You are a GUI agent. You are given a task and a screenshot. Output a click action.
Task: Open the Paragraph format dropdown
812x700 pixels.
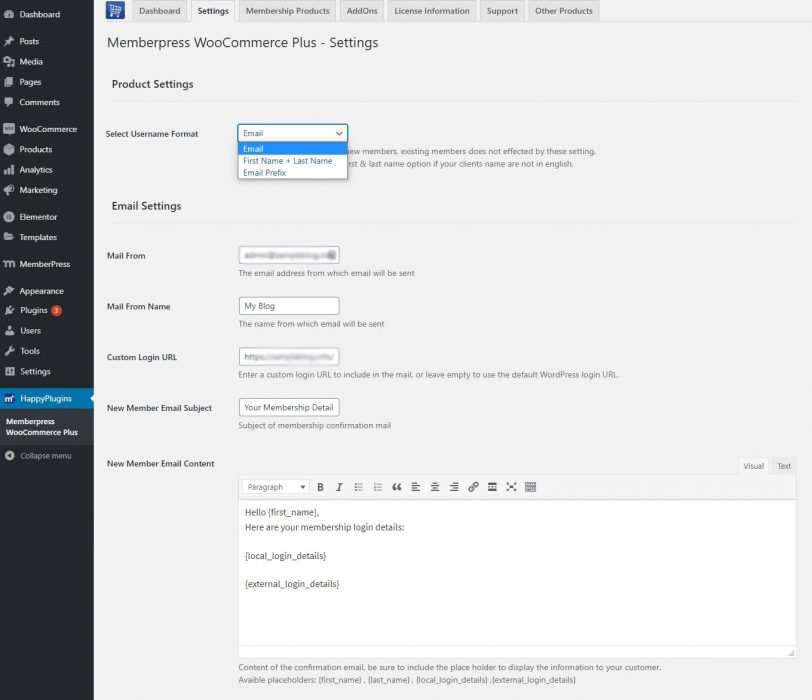point(276,487)
